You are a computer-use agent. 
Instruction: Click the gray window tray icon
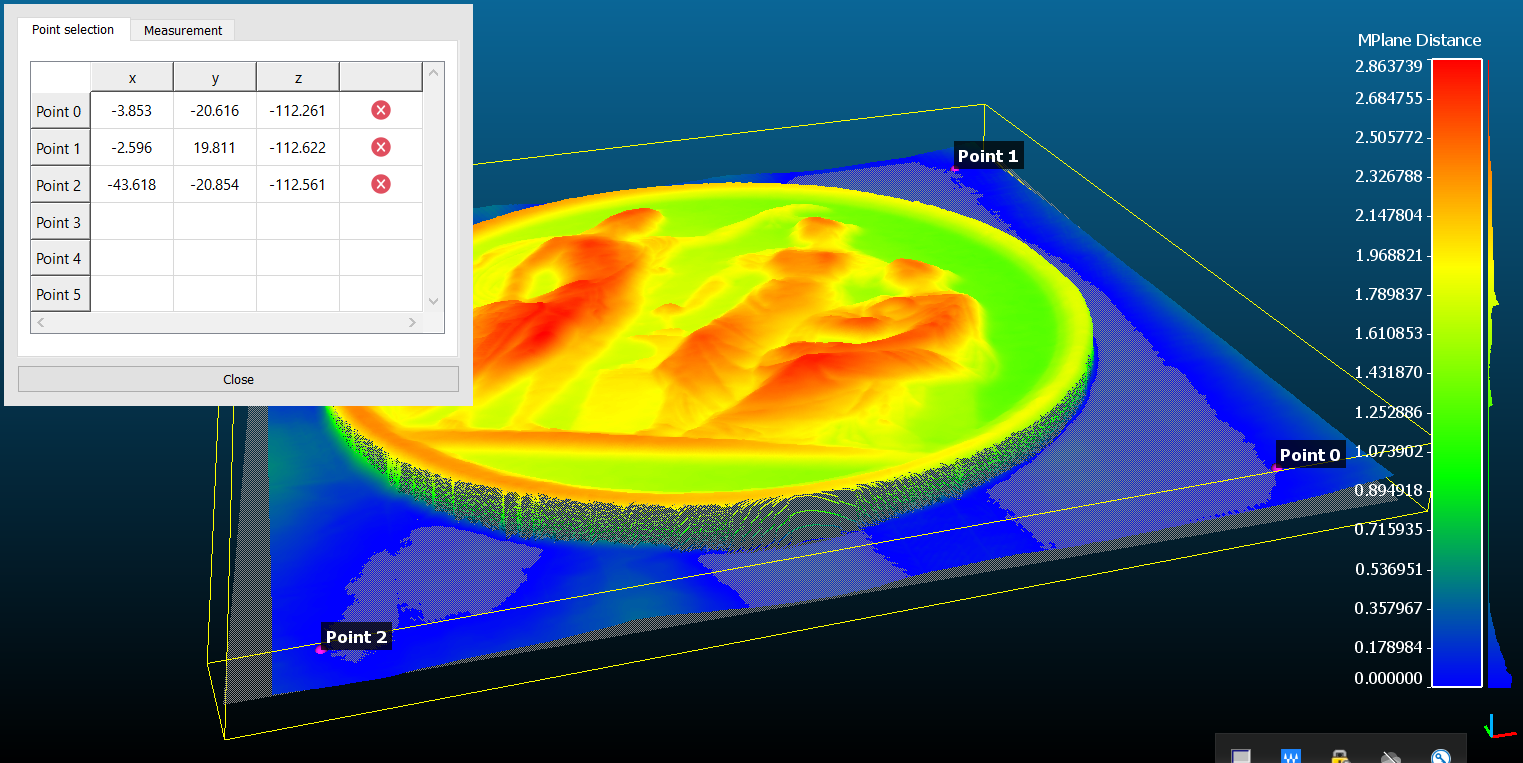pyautogui.click(x=1241, y=756)
